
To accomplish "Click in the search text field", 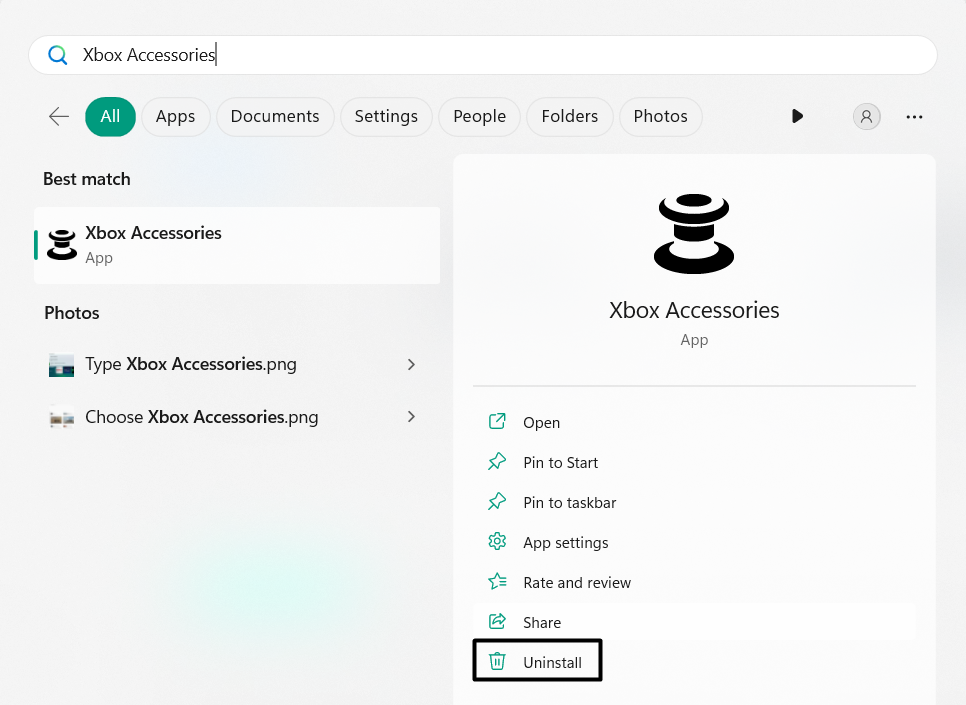I will click(500, 55).
